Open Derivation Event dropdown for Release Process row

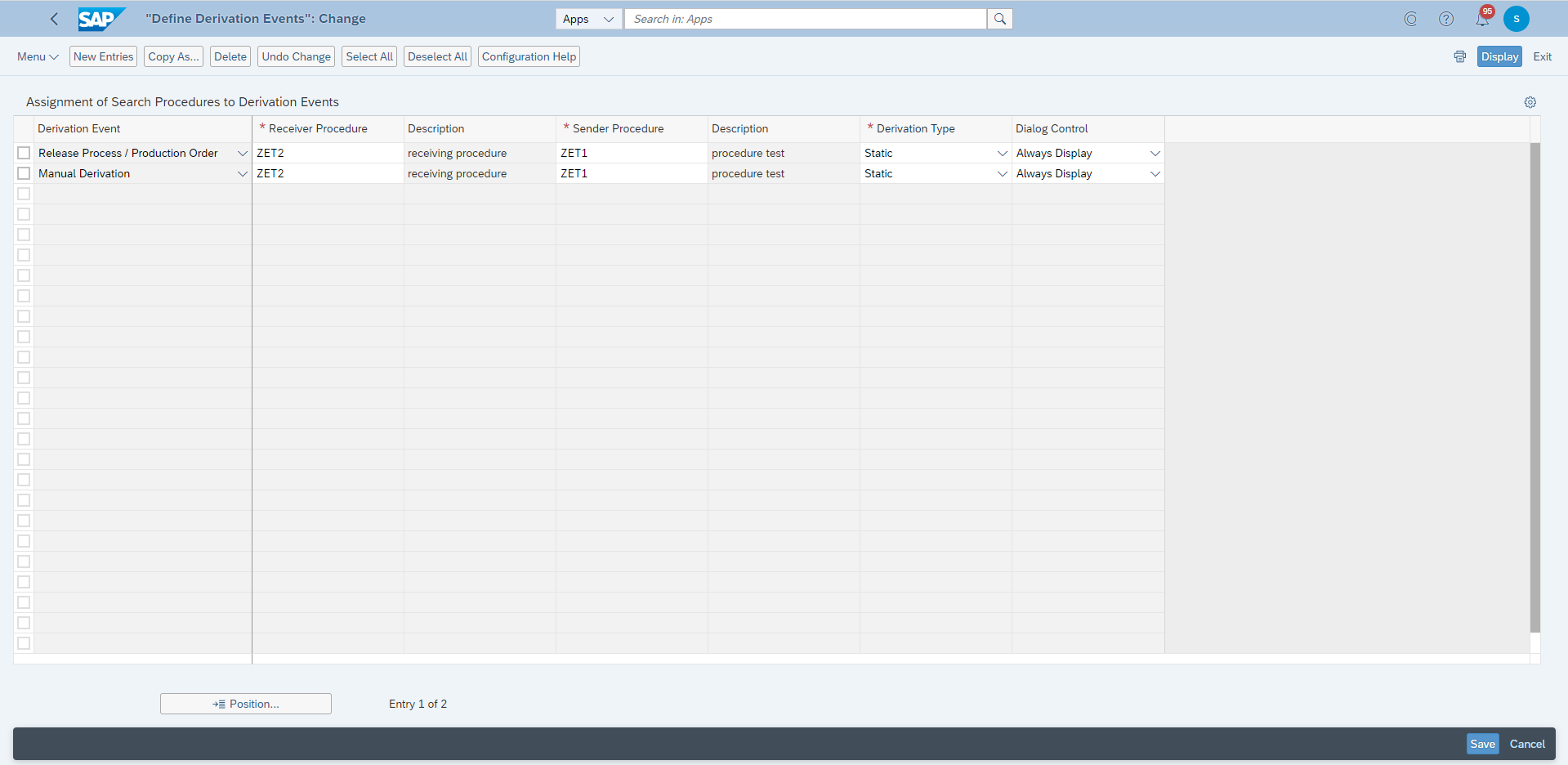click(x=243, y=154)
